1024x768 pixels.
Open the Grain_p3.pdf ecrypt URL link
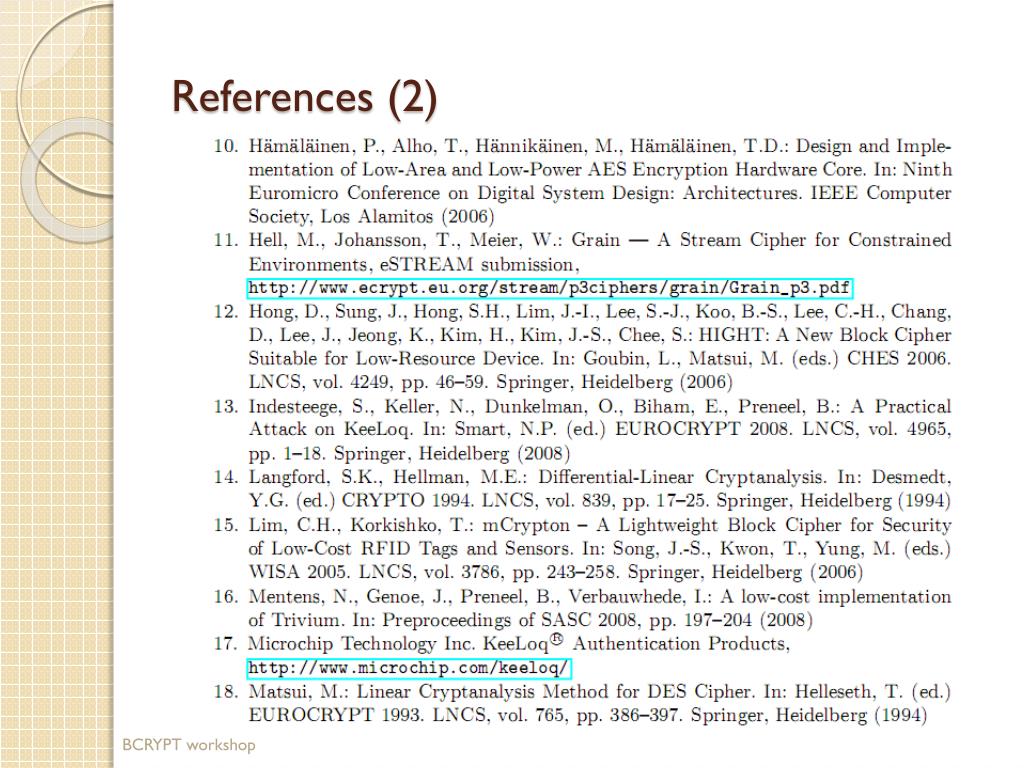tap(550, 288)
